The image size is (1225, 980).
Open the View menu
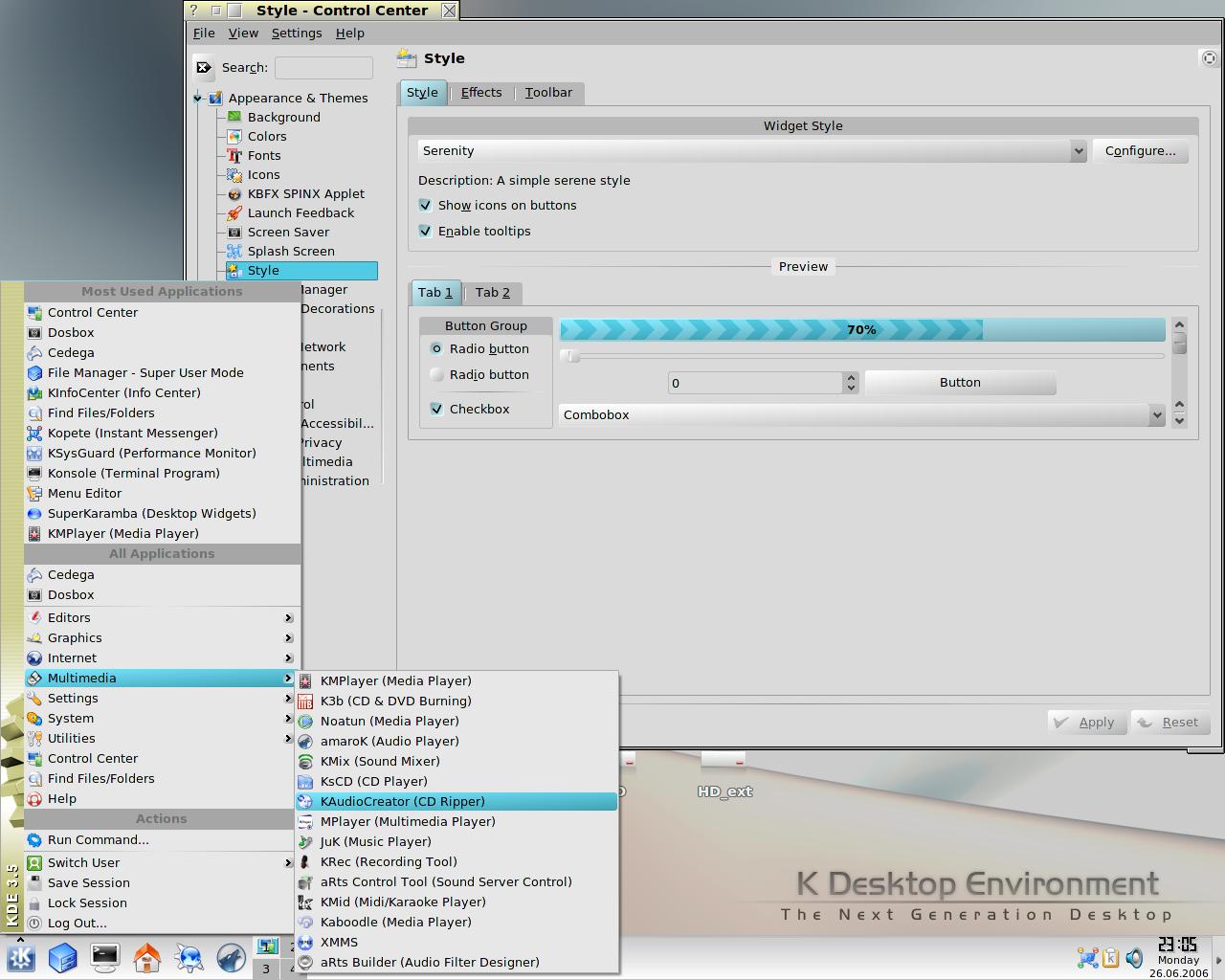(243, 33)
